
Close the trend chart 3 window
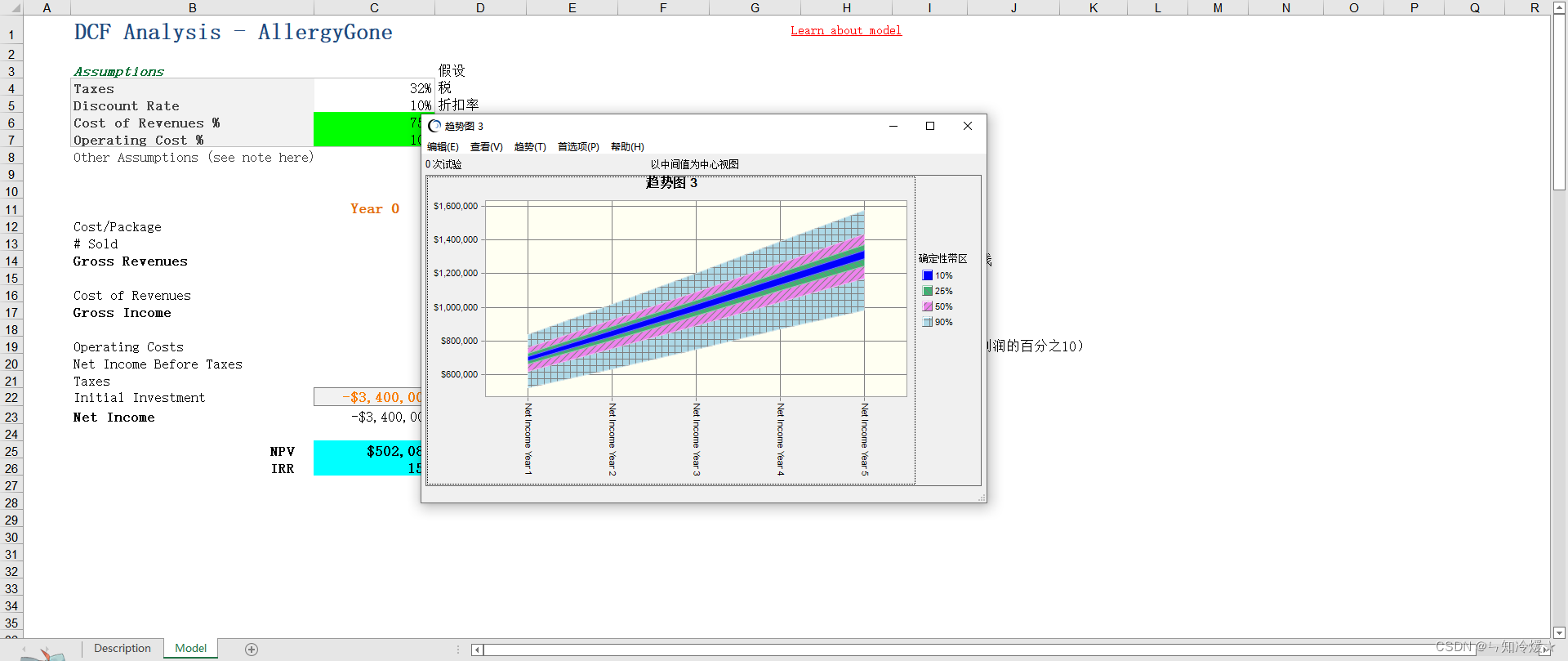click(968, 126)
